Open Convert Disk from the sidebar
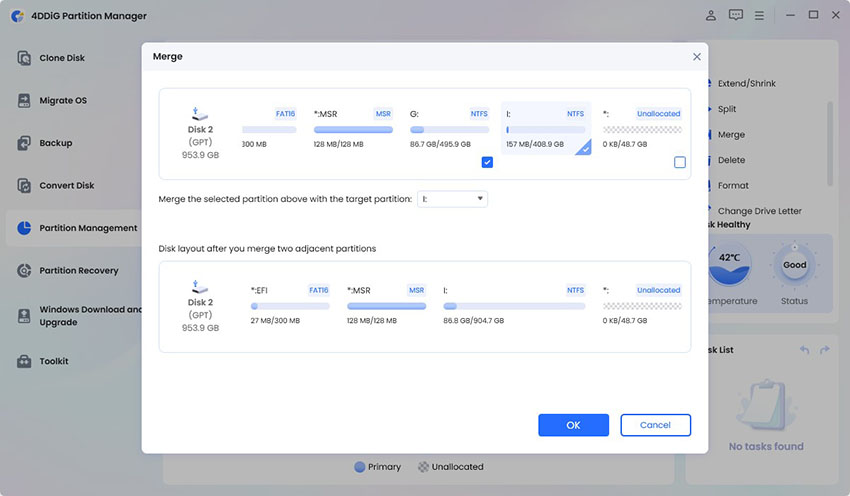Image resolution: width=850 pixels, height=496 pixels. pyautogui.click(x=67, y=185)
